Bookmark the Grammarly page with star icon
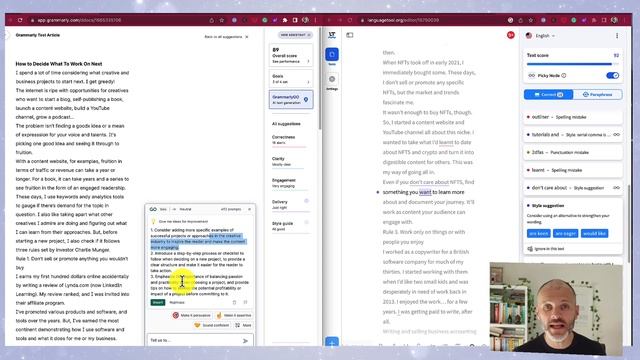Image resolution: width=640 pixels, height=360 pixels. [x=222, y=20]
